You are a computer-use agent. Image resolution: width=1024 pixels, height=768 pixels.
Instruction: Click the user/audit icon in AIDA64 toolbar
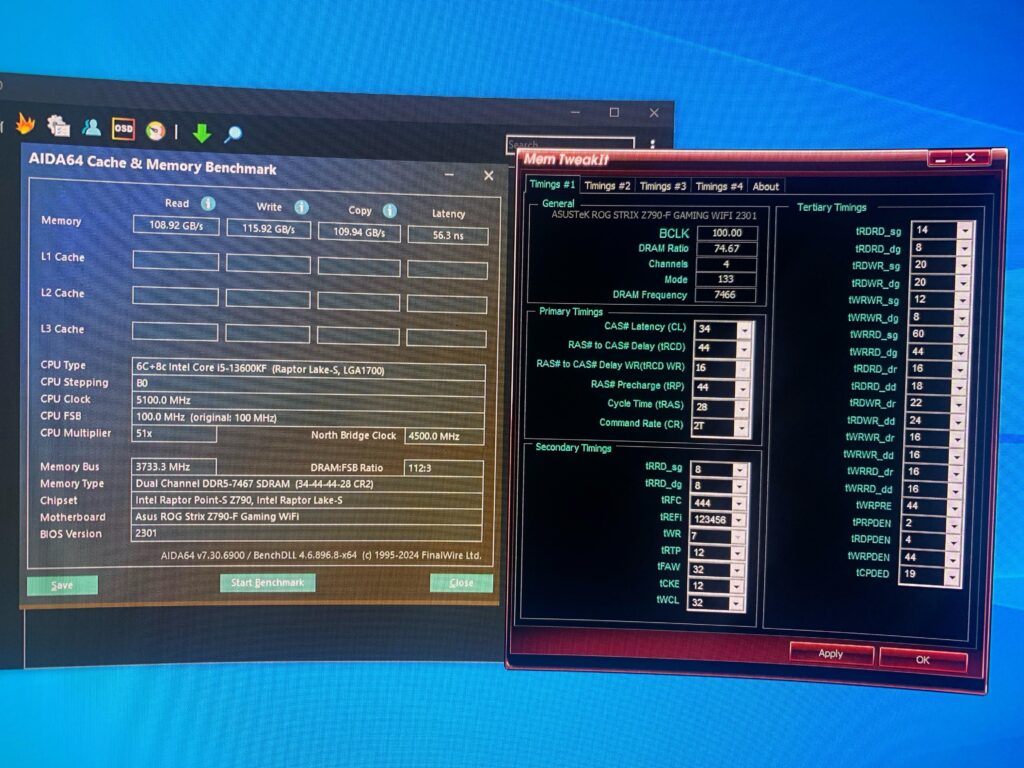[x=91, y=127]
